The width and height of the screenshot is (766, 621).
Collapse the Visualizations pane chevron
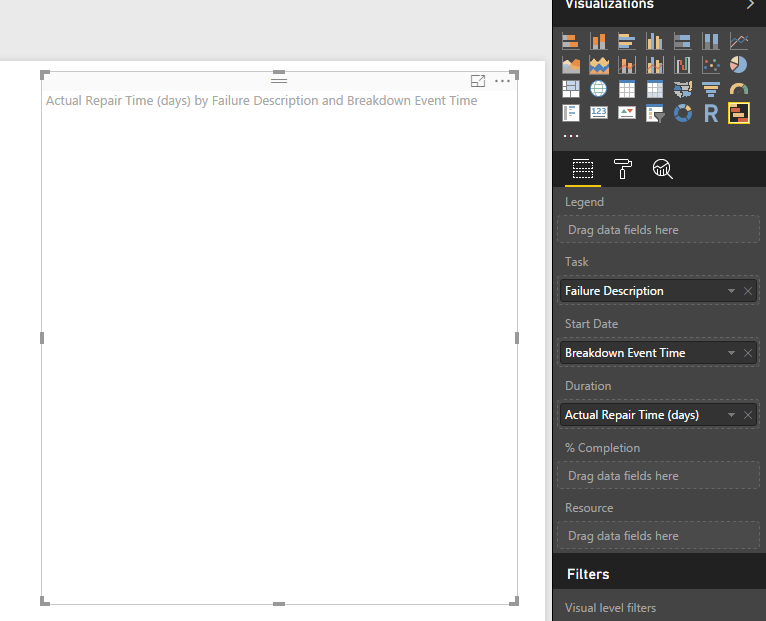pos(750,4)
